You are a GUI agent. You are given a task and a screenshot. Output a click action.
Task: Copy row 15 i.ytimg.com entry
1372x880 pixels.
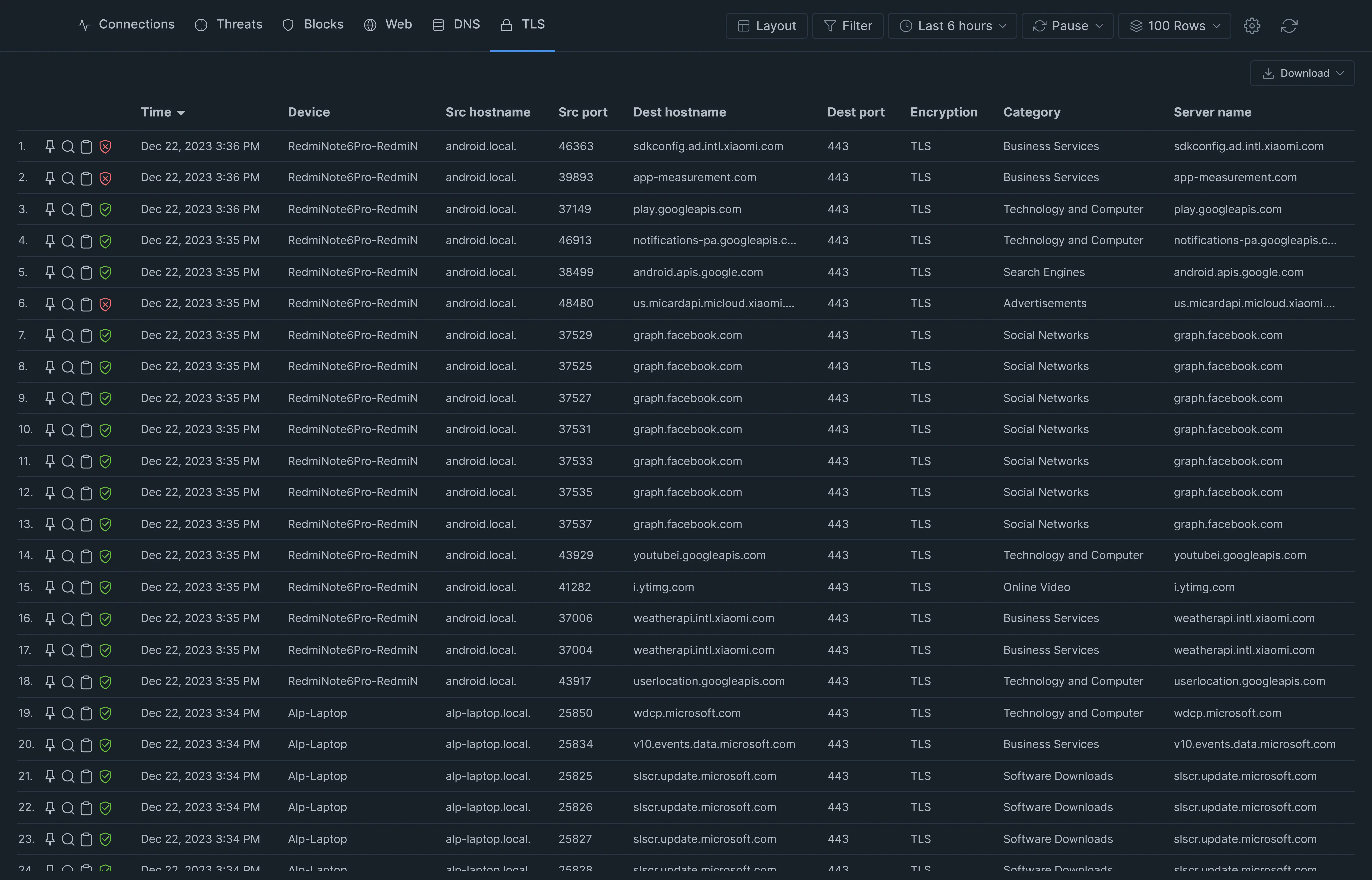pyautogui.click(x=86, y=588)
